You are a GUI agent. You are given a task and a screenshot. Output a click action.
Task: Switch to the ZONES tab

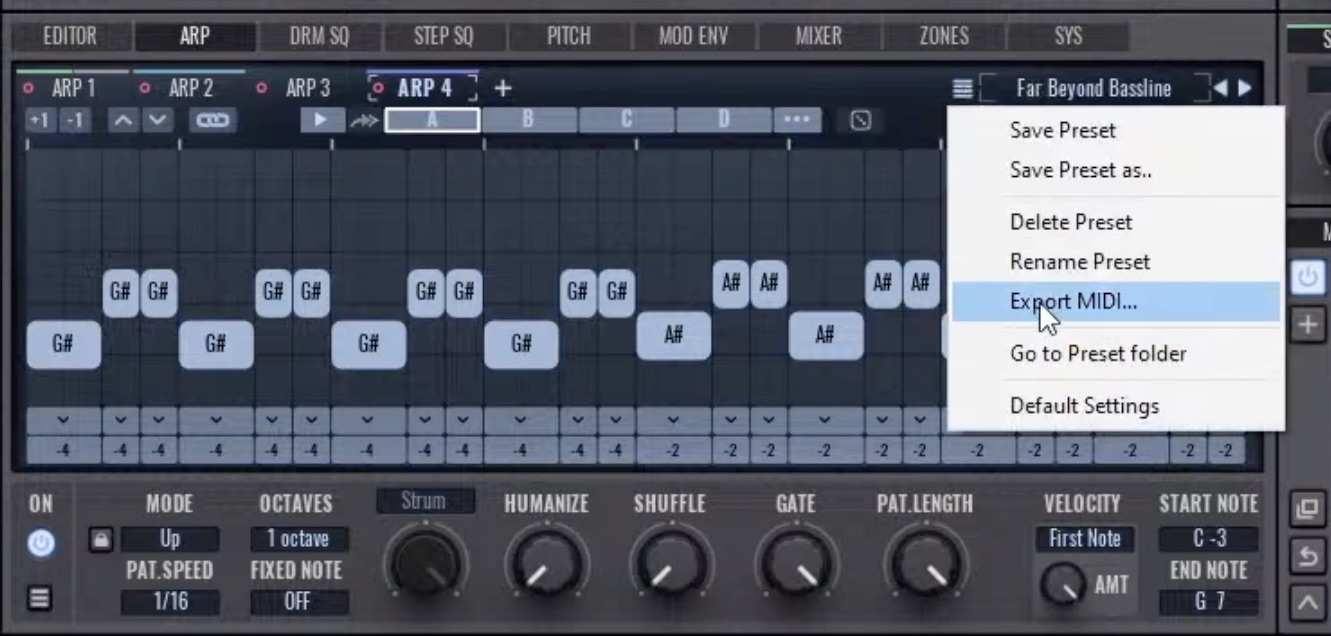(x=944, y=37)
